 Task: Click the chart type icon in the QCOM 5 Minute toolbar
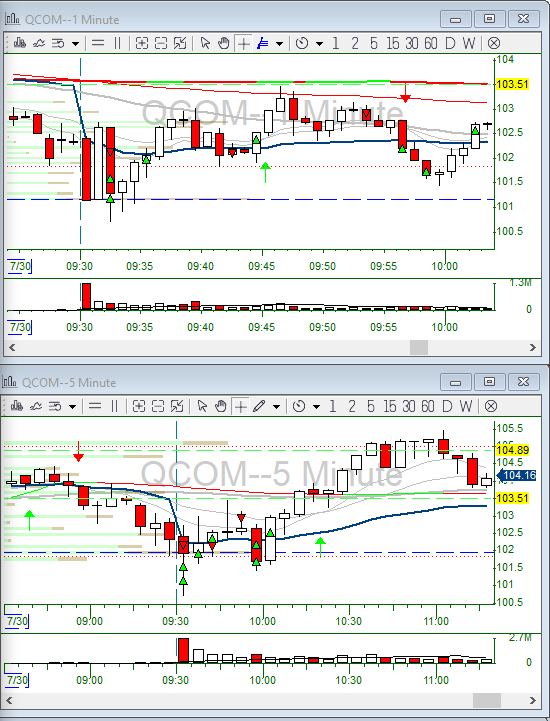(x=17, y=406)
